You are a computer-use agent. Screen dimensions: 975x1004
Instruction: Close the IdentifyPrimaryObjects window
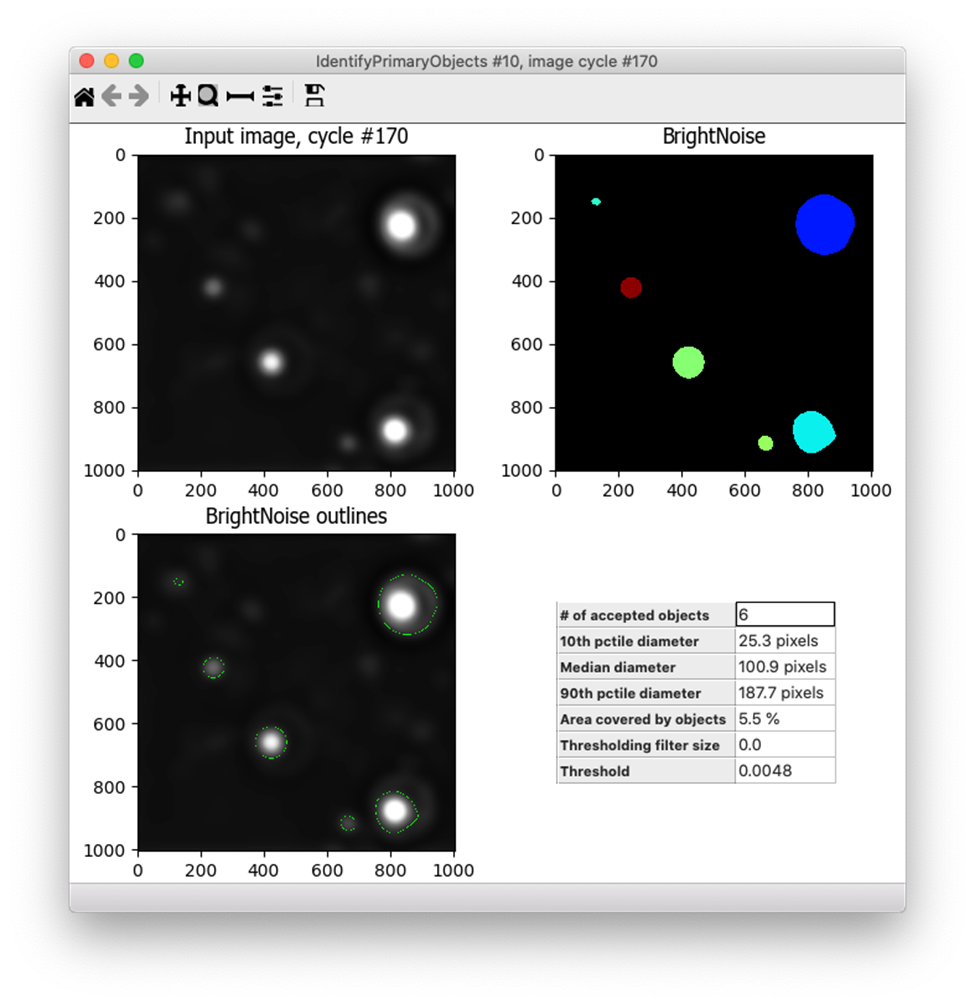[x=87, y=61]
